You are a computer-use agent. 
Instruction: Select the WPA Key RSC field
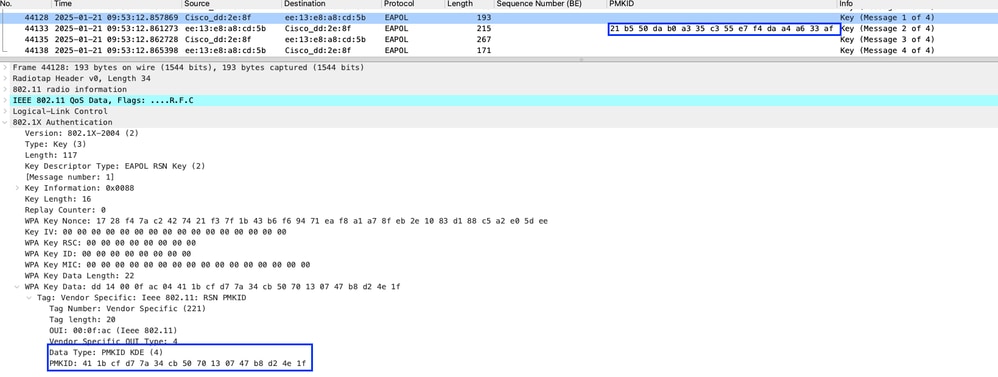[x=110, y=243]
